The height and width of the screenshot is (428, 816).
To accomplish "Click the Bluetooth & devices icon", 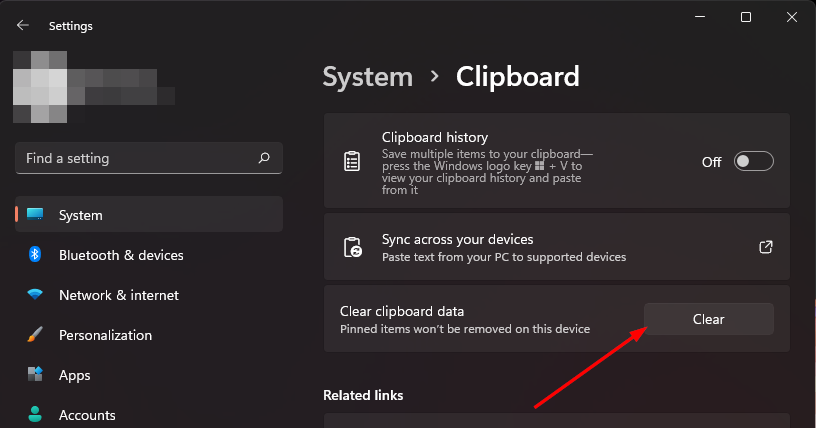I will [x=35, y=255].
